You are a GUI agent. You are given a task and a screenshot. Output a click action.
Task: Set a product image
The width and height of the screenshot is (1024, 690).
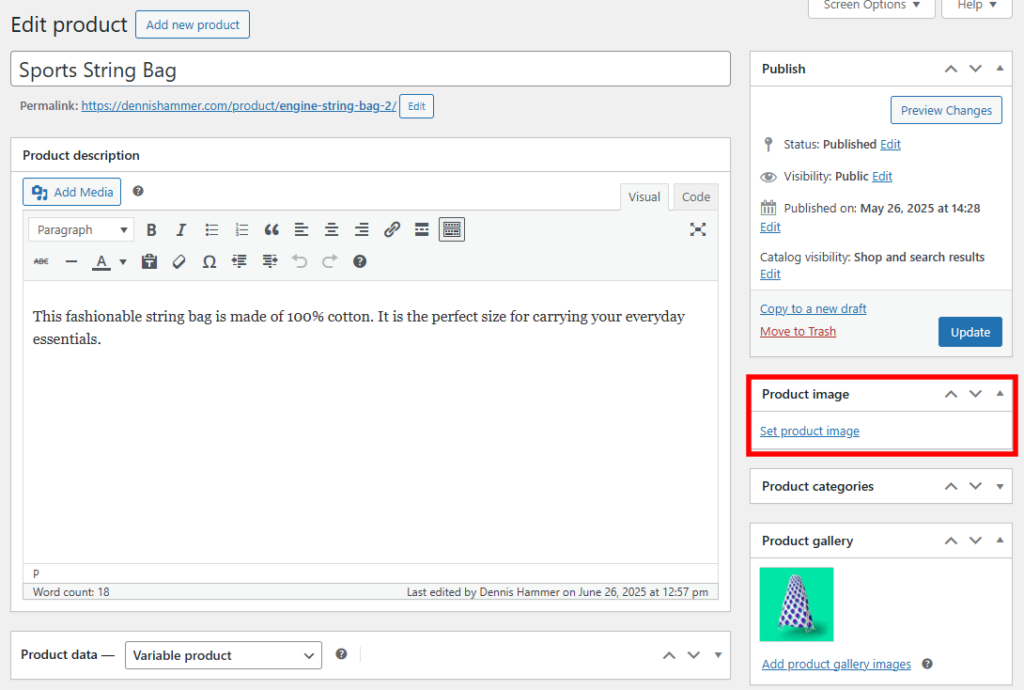pos(809,431)
